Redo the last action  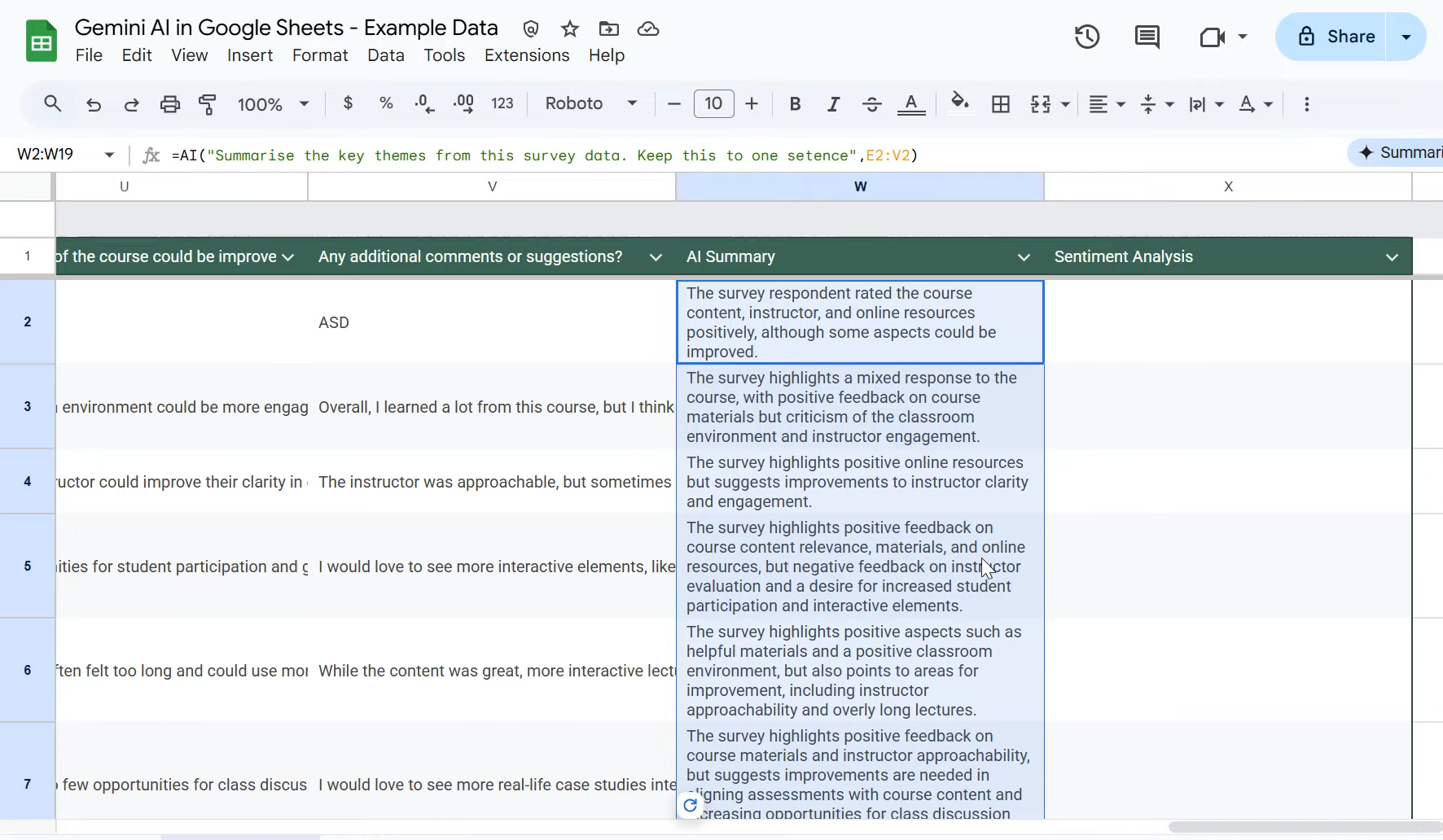[x=131, y=104]
